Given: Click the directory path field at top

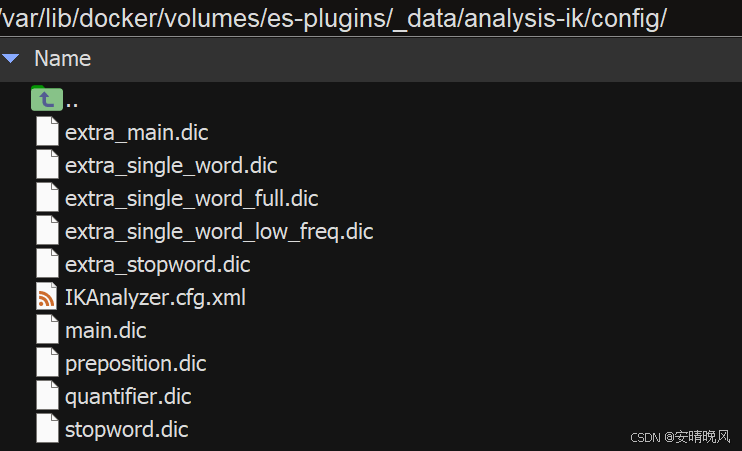Looking at the screenshot, I should pos(371,18).
